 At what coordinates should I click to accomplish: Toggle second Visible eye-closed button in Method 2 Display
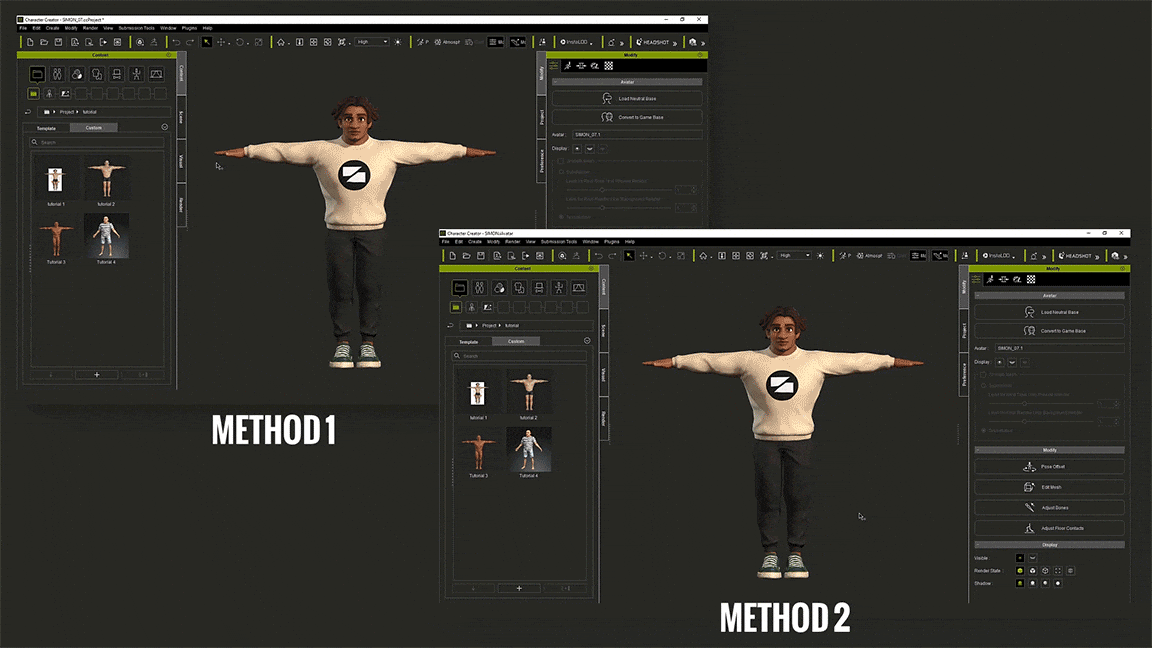[1032, 558]
